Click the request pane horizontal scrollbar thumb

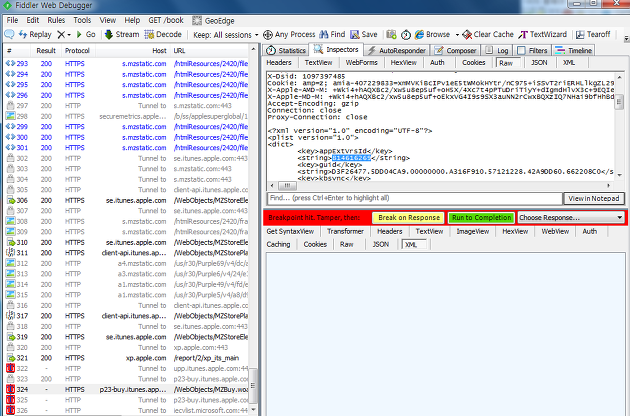[x=287, y=186]
